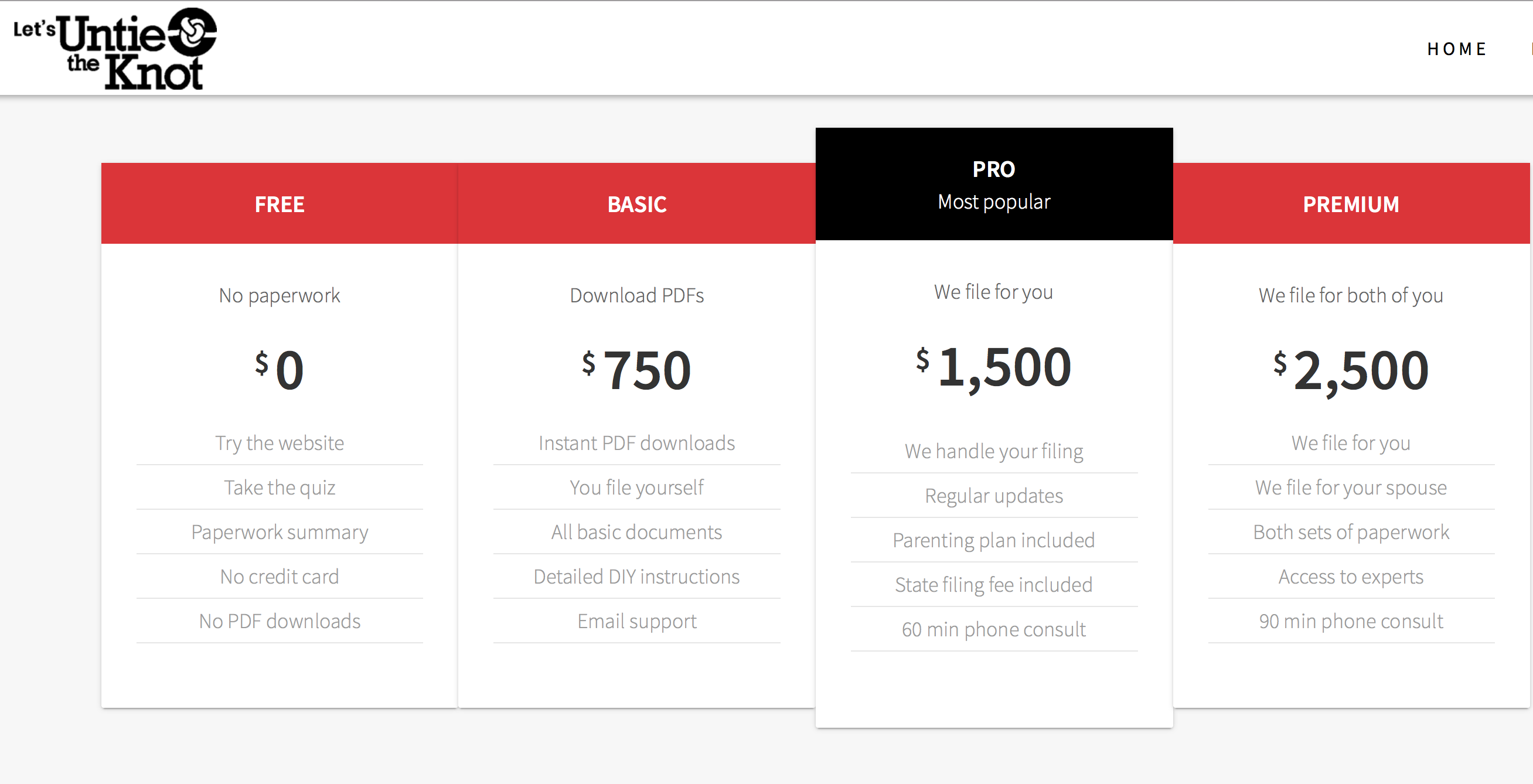1533x784 pixels.
Task: Click 'Try the website' in Free plan
Action: coord(280,442)
